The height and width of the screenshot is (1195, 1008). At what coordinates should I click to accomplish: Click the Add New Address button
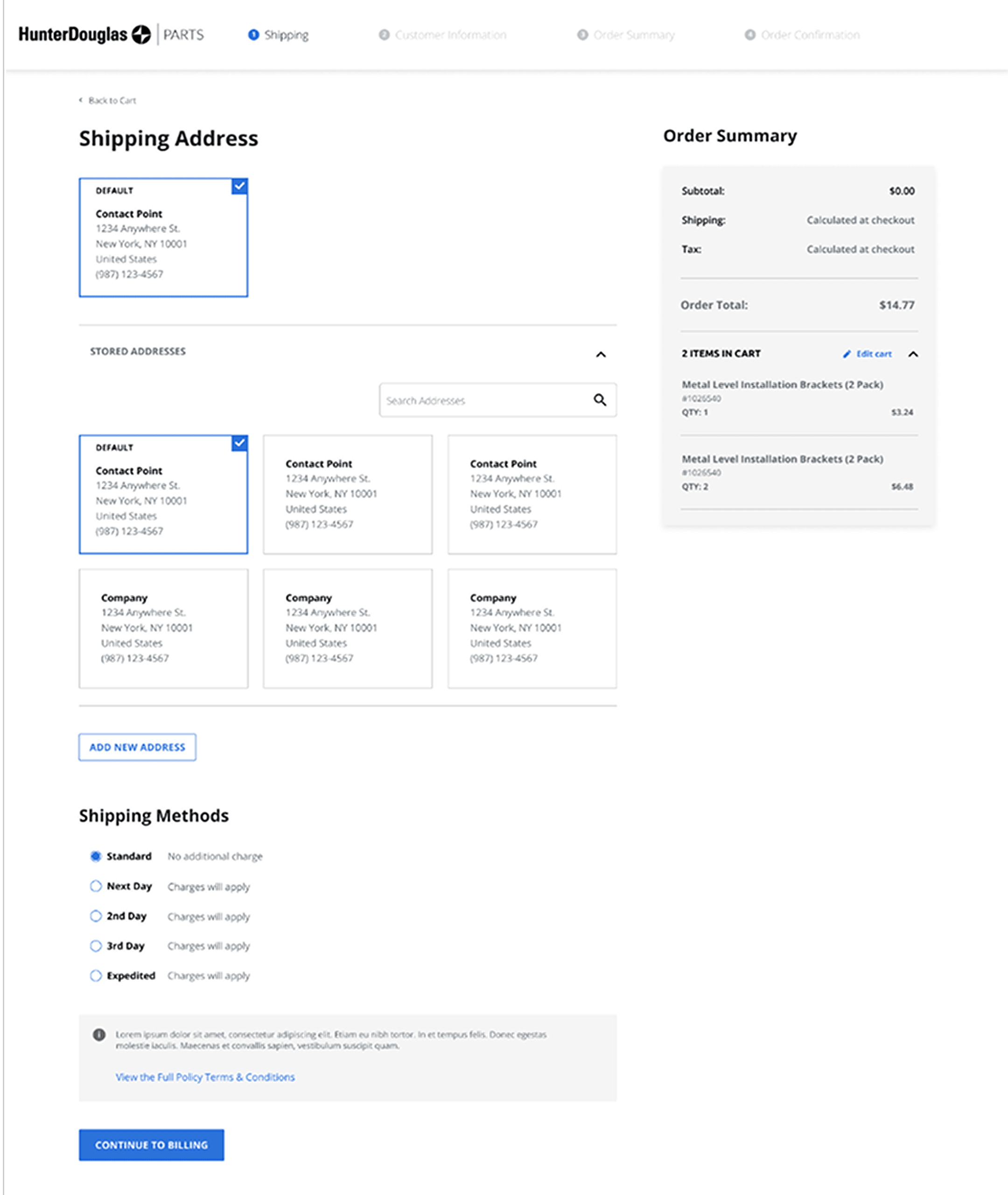tap(137, 747)
